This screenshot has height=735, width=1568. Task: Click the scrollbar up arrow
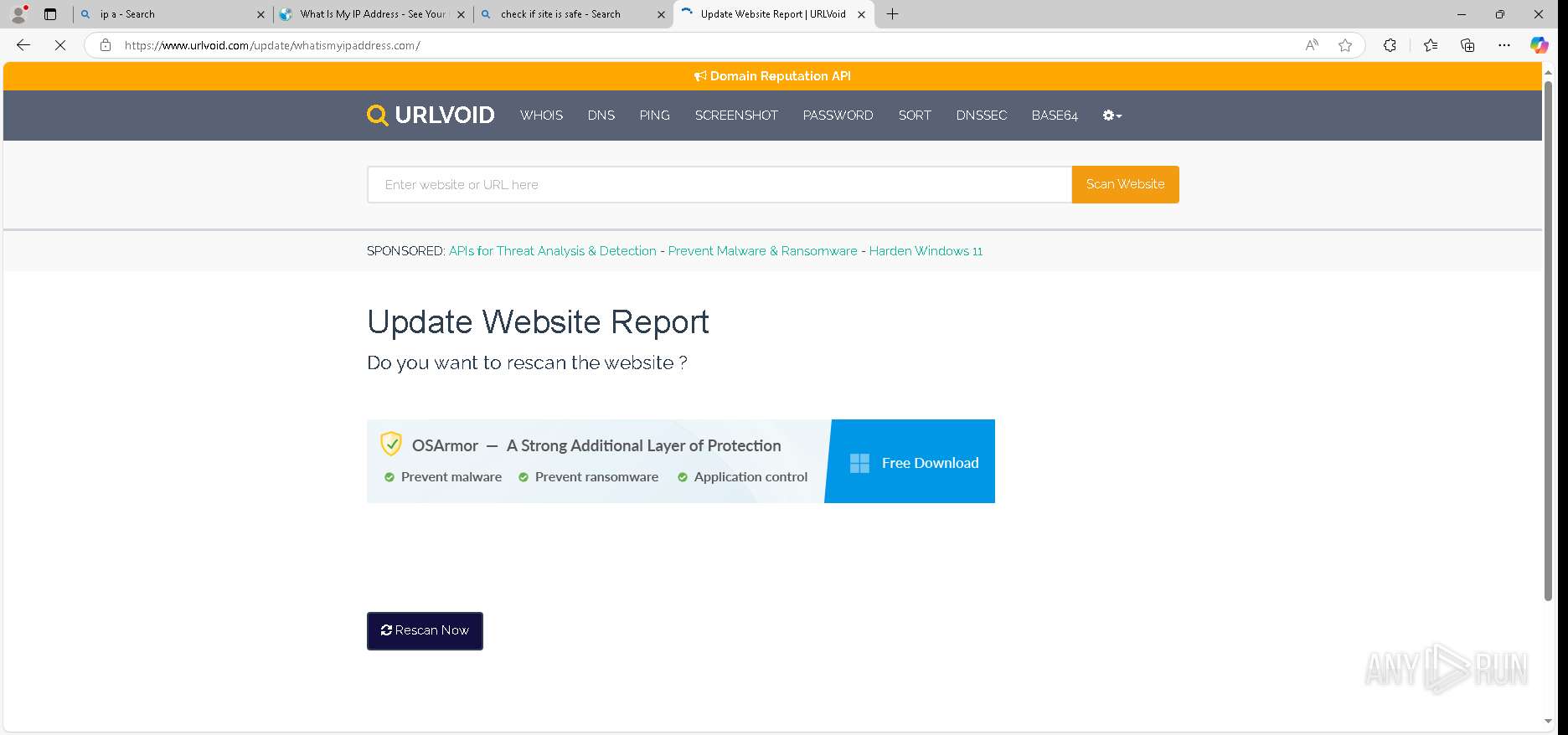pos(1548,72)
